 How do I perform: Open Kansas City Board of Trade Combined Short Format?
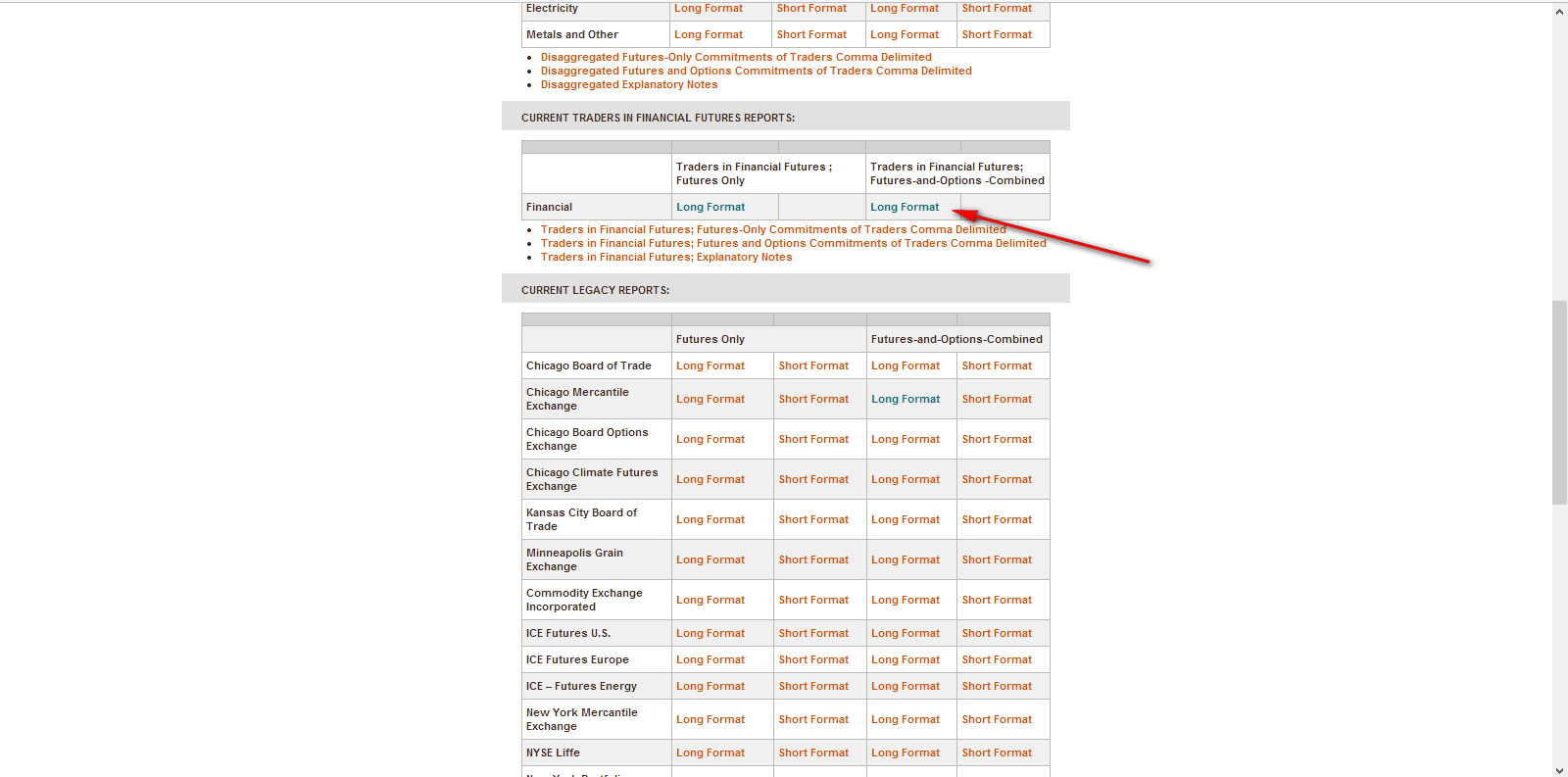(x=997, y=519)
